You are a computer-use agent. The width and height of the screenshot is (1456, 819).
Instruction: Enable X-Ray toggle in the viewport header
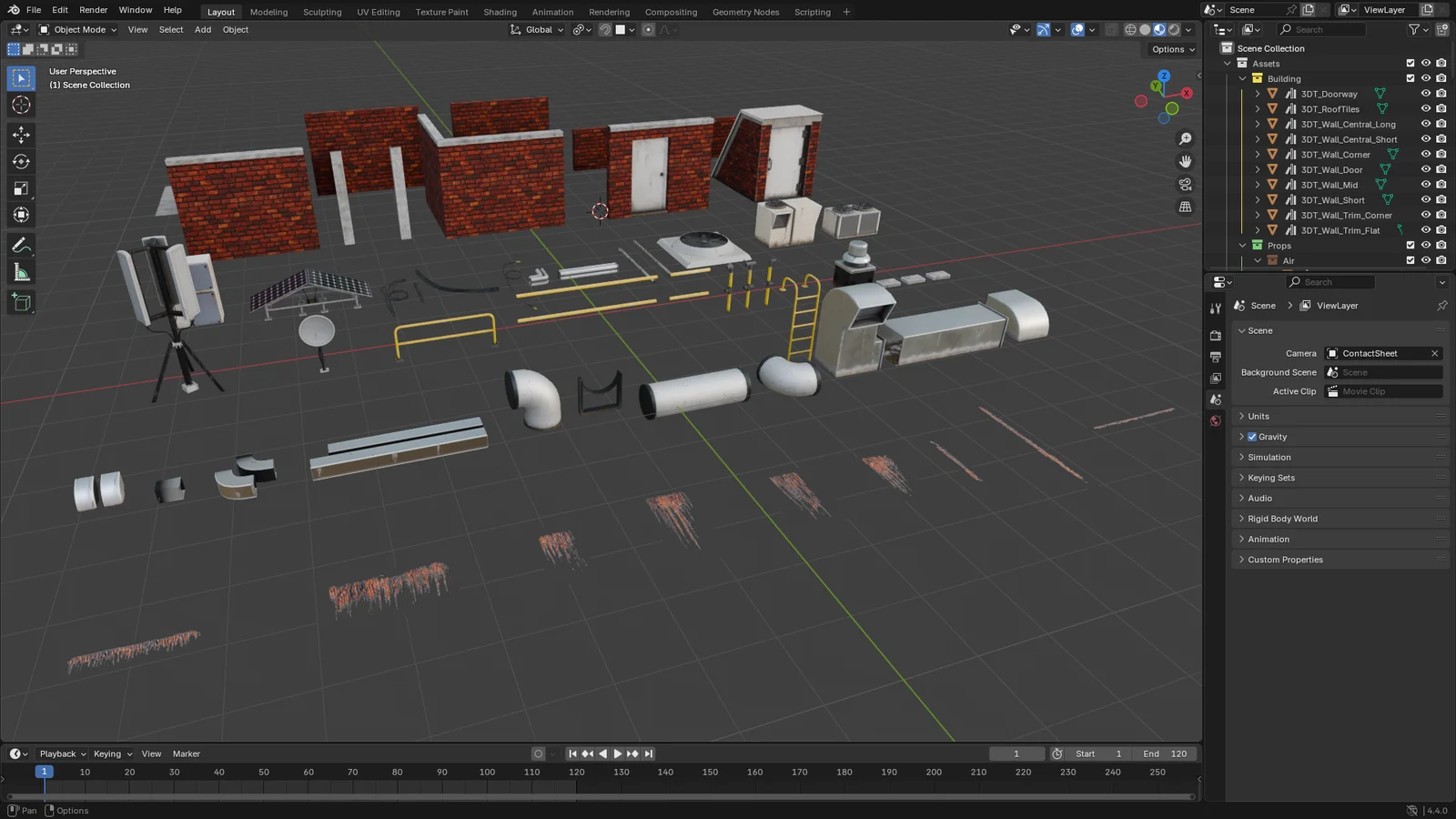(x=1110, y=29)
